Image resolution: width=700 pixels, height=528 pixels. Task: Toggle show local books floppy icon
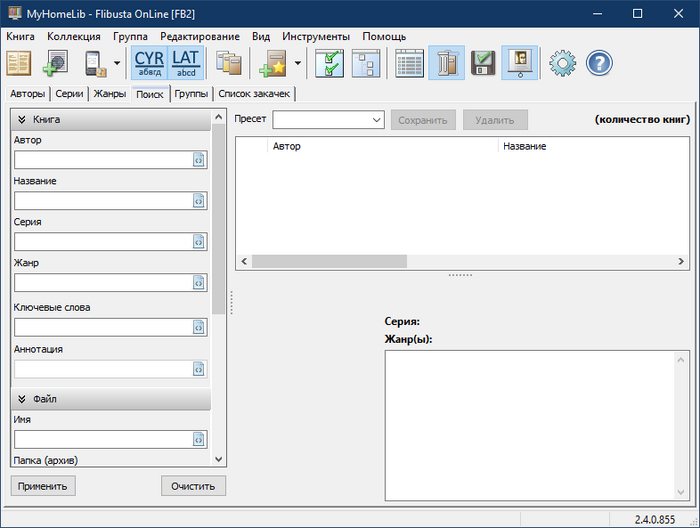tap(483, 63)
